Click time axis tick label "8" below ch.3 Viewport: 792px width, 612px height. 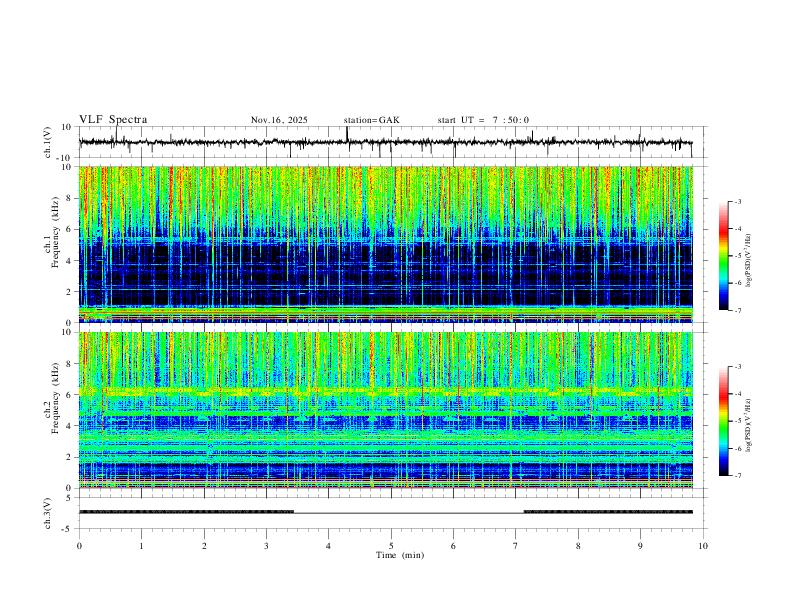[x=578, y=546]
